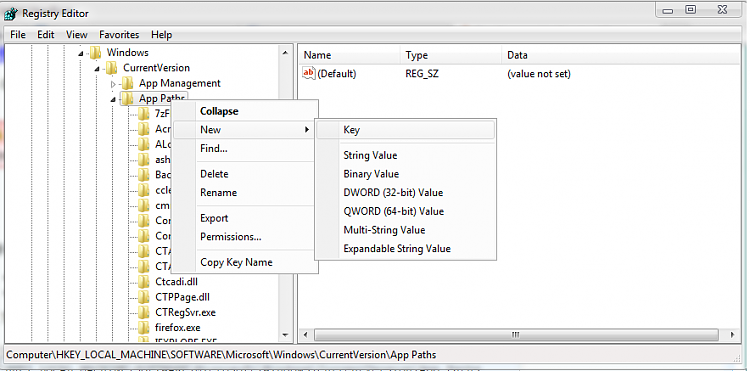Screen dimensions: 750x371
Task: Click the folder icon beside ash key
Action: click(x=143, y=160)
